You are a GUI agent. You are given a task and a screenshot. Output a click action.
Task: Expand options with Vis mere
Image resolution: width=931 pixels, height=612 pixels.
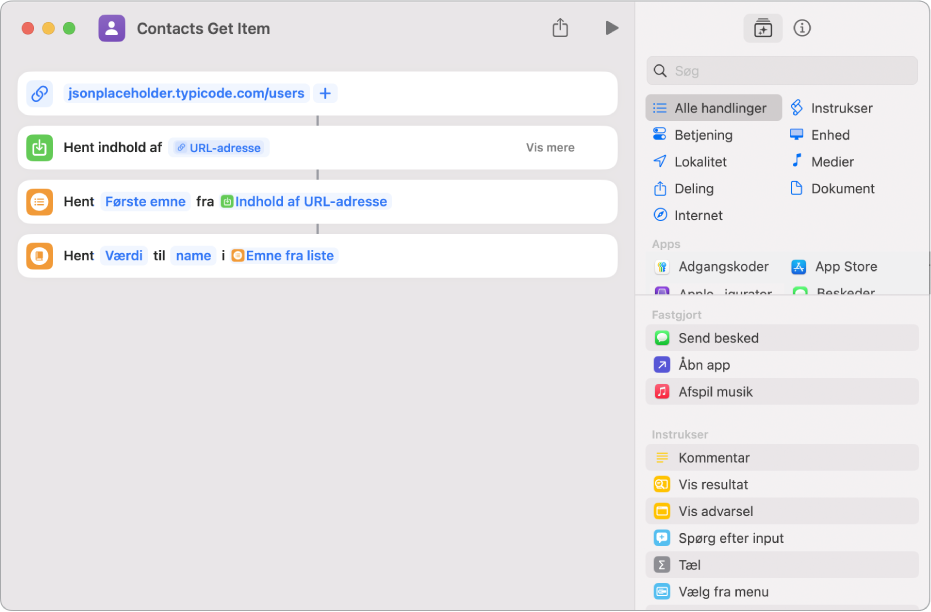[x=550, y=147]
